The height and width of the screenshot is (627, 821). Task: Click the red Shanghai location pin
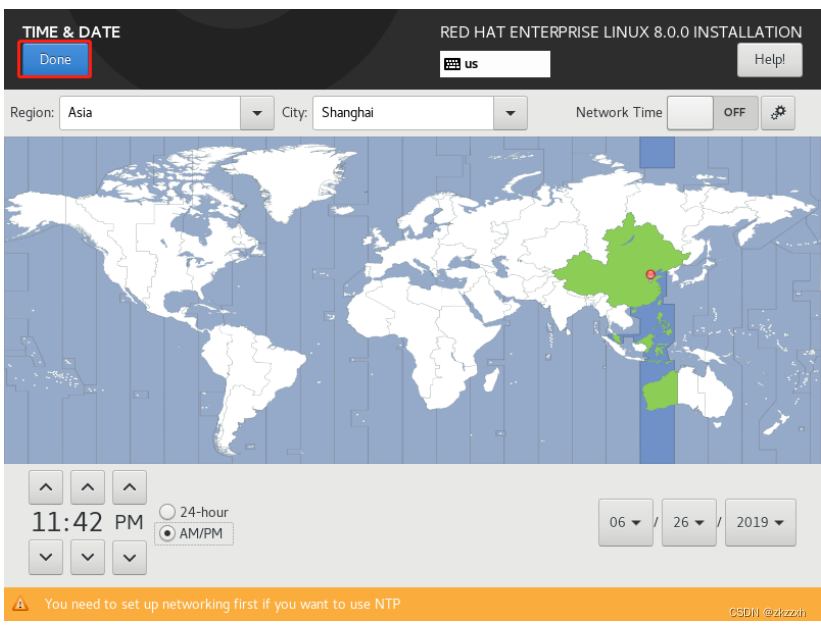pos(650,275)
